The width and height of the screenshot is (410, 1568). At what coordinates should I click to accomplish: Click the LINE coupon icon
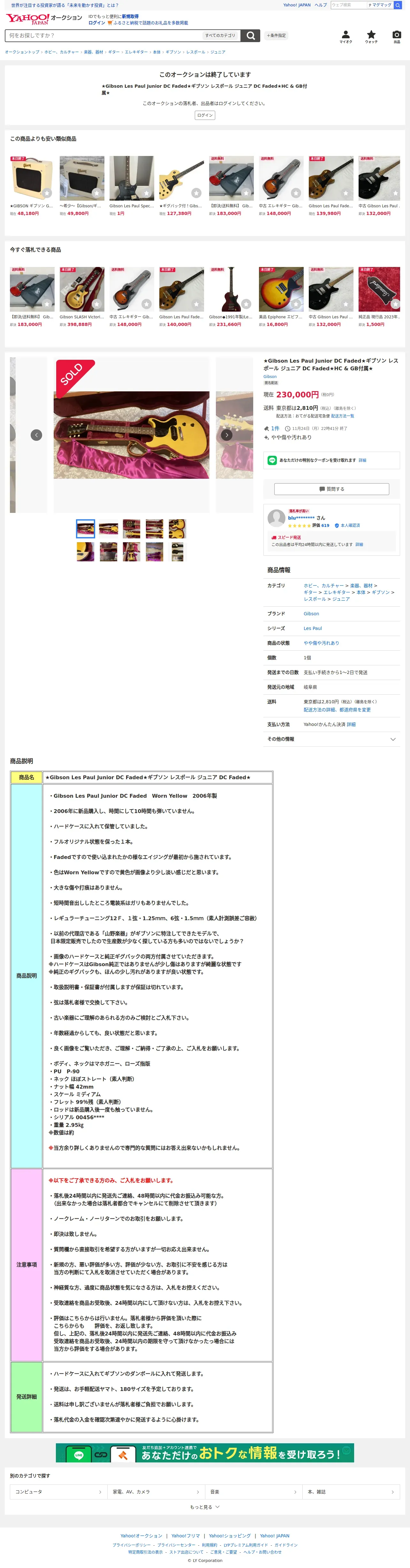(x=272, y=460)
